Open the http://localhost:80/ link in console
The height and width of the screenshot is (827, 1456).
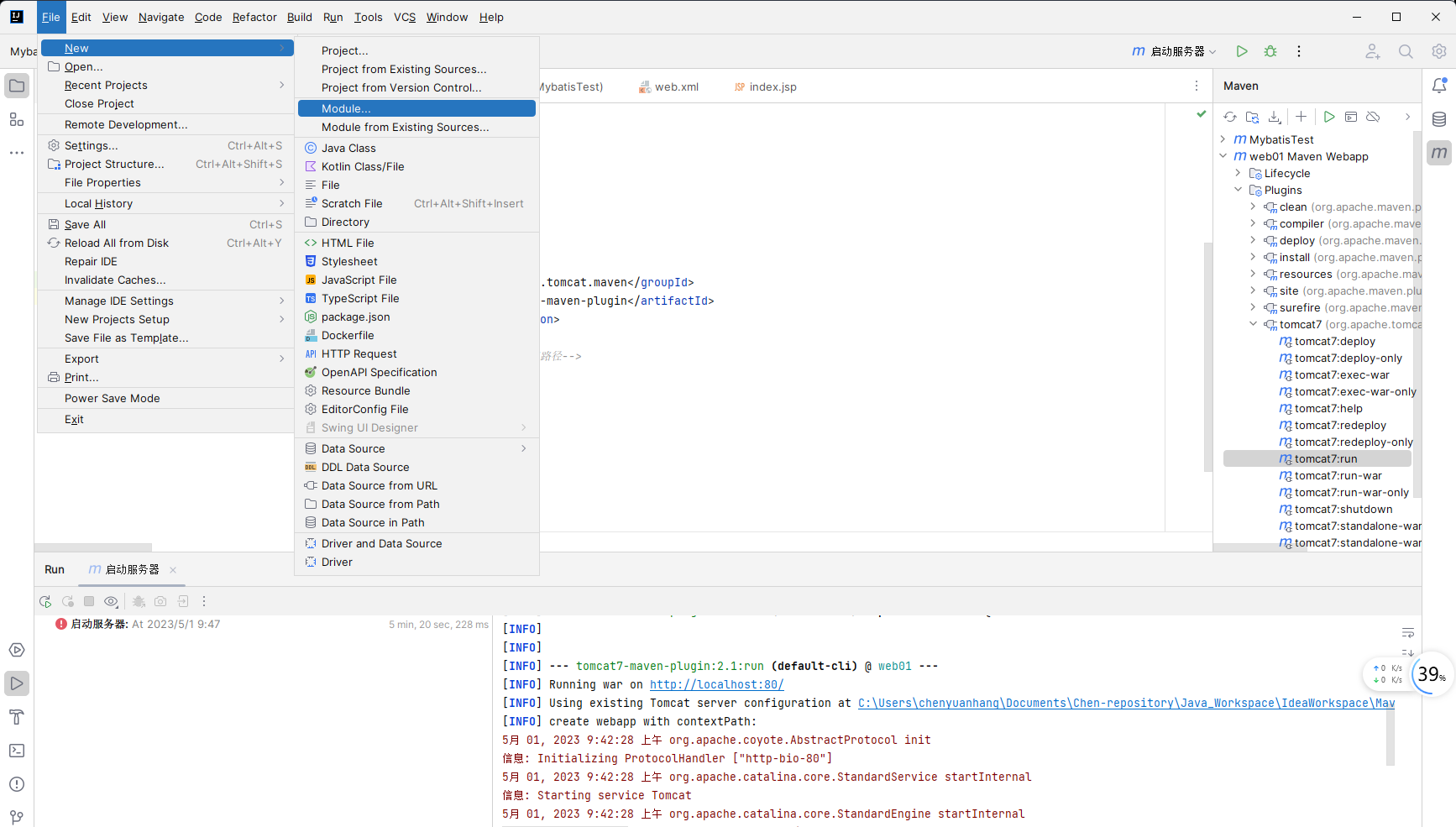tap(716, 684)
